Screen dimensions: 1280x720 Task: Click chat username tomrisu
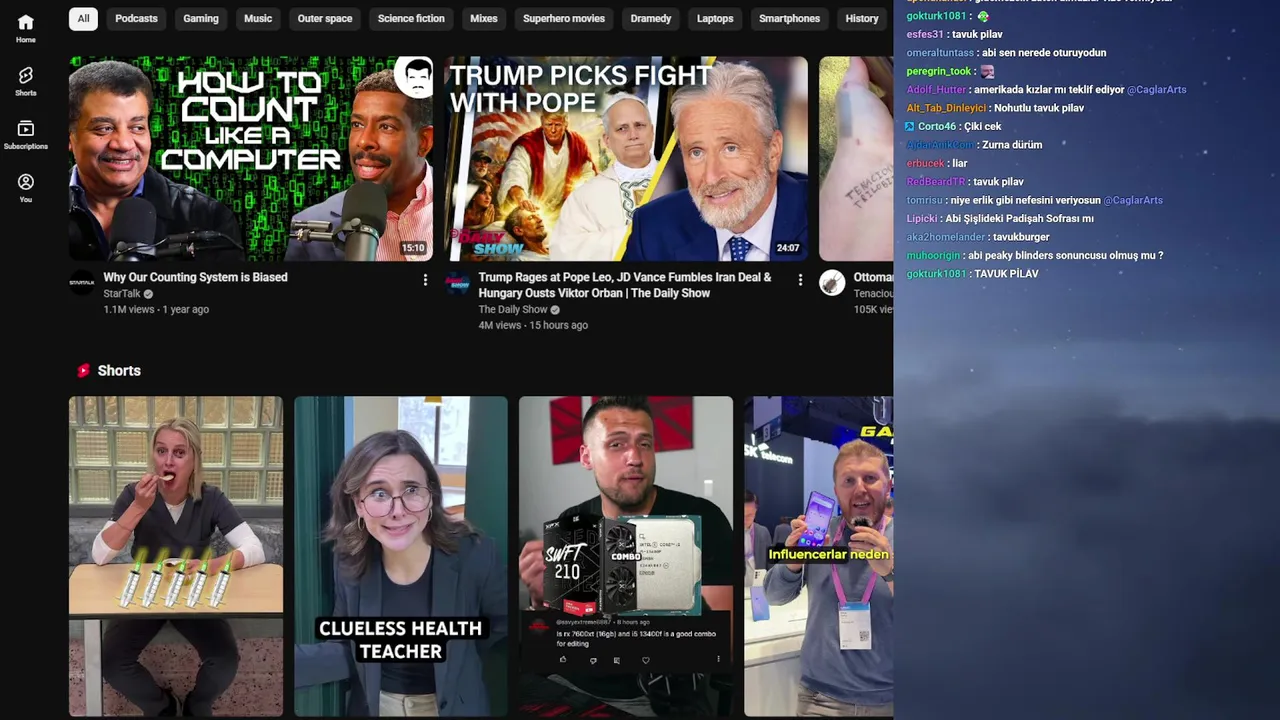click(924, 200)
